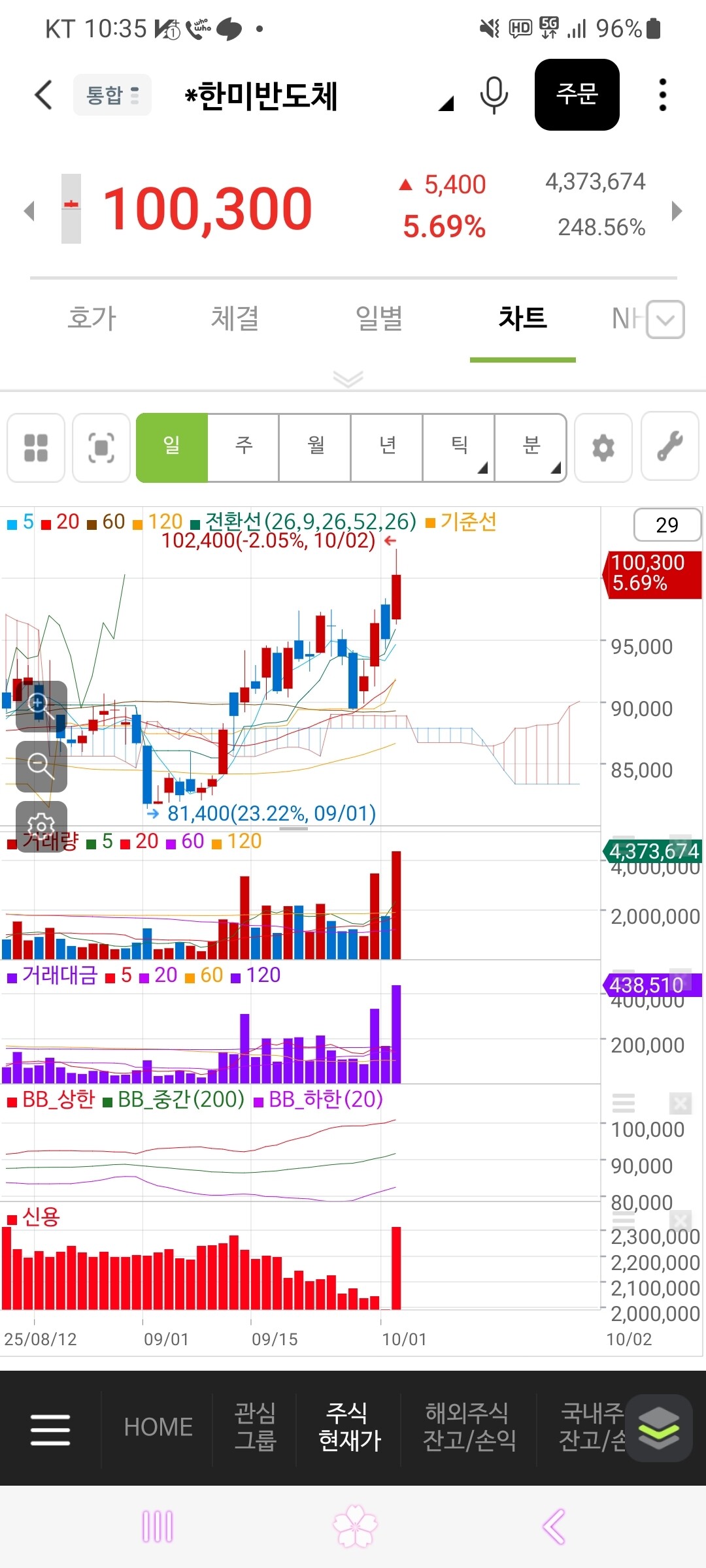
Task: Tap the low price label 81,400
Action: tap(271, 813)
